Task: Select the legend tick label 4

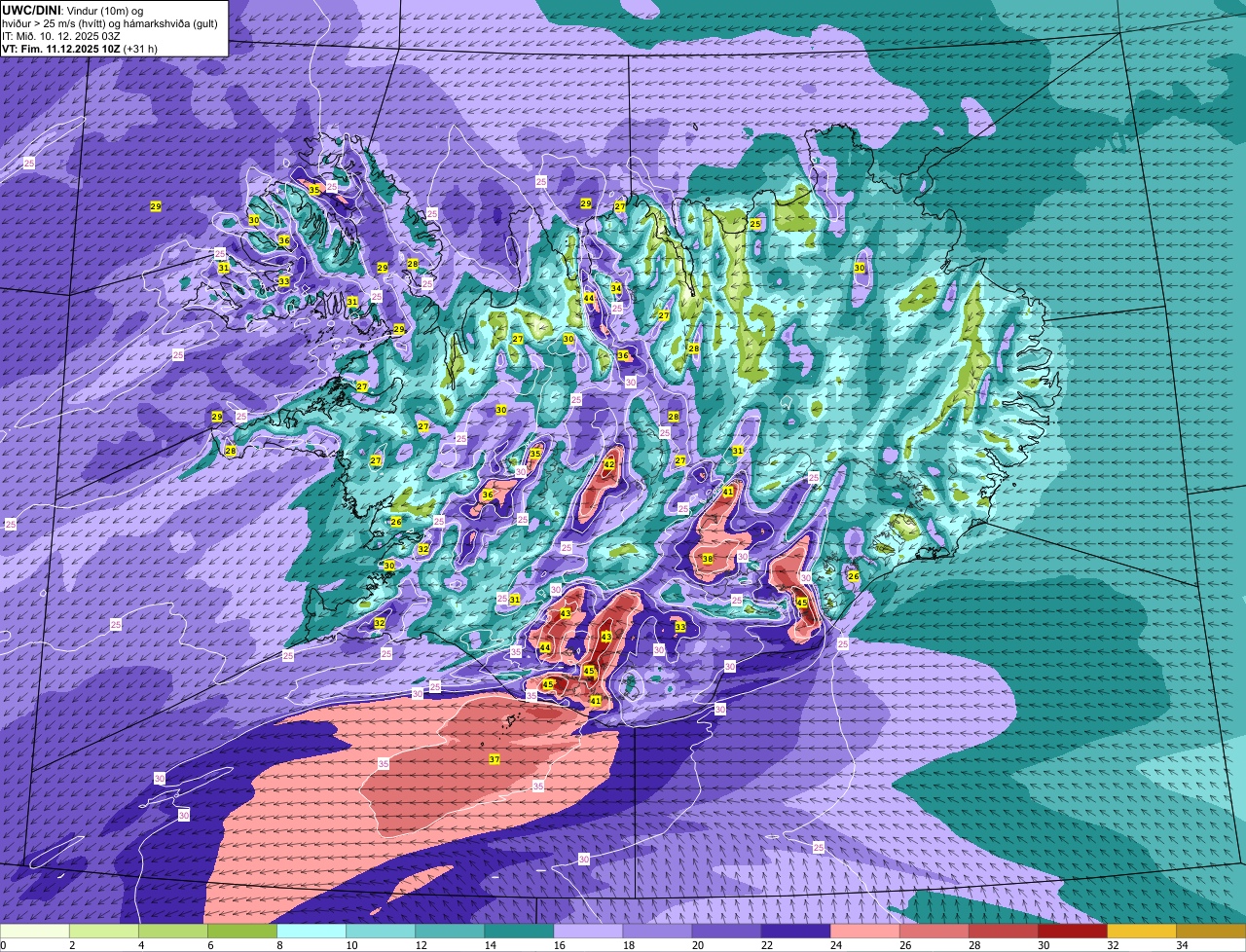Action: [141, 945]
